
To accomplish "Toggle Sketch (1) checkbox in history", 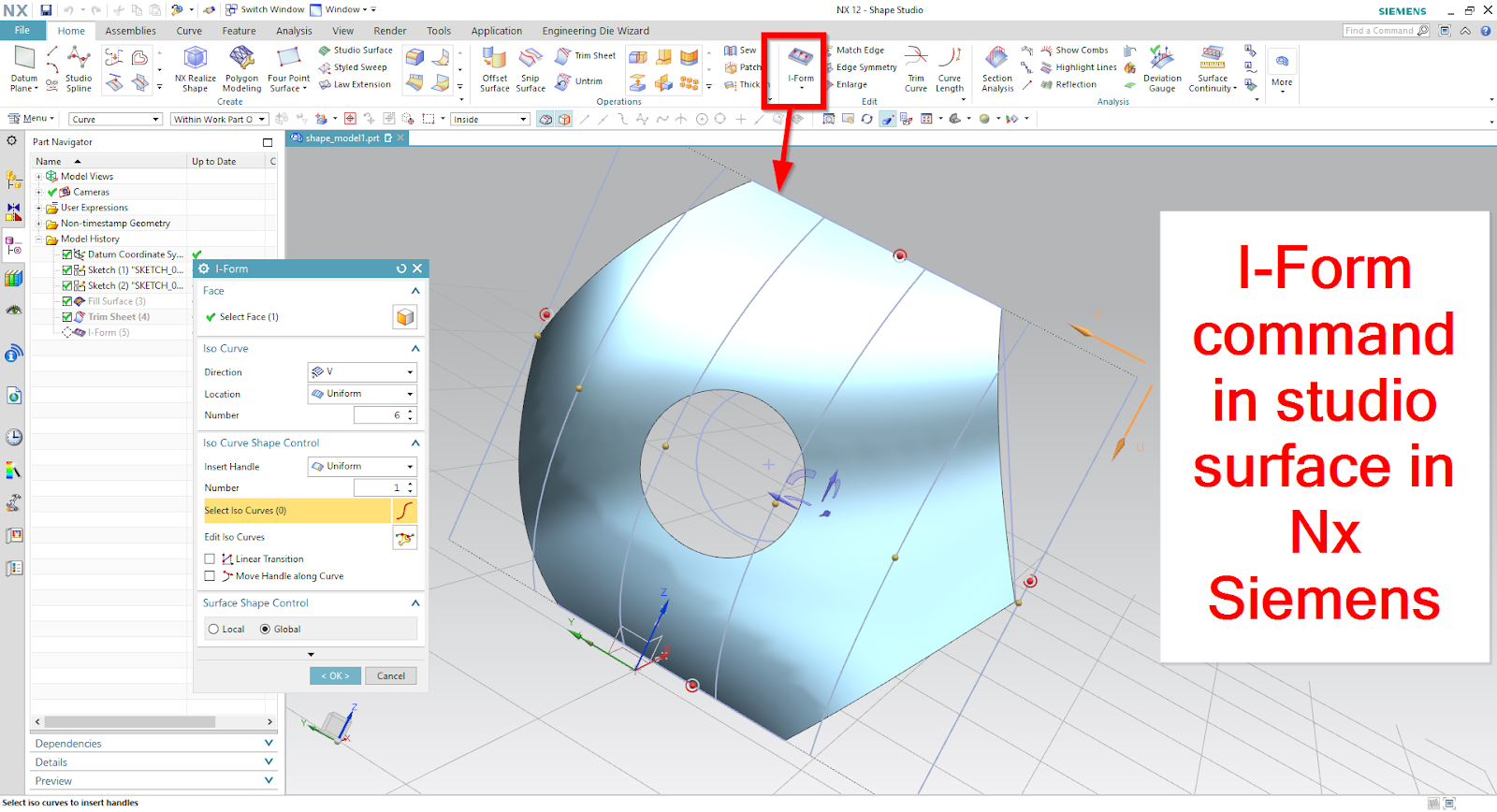I will pyautogui.click(x=67, y=270).
